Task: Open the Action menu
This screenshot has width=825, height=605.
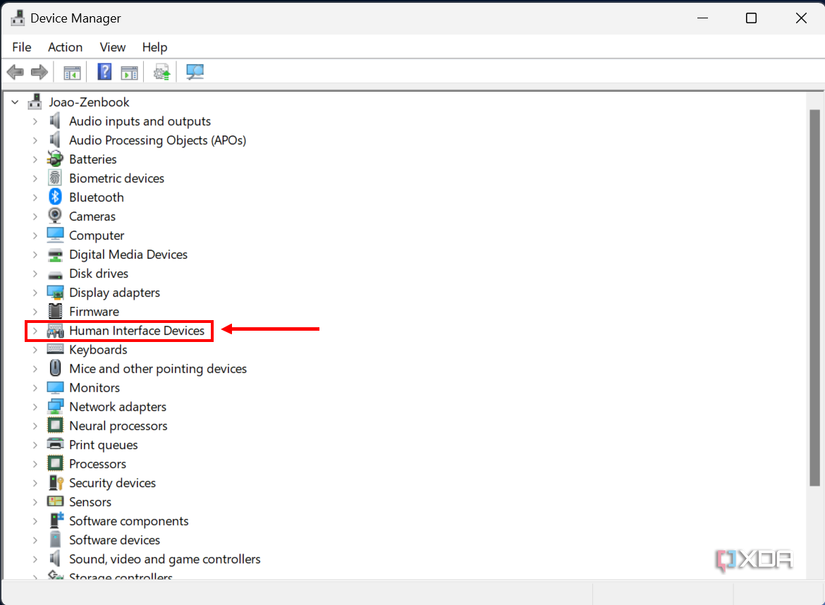Action: (65, 47)
